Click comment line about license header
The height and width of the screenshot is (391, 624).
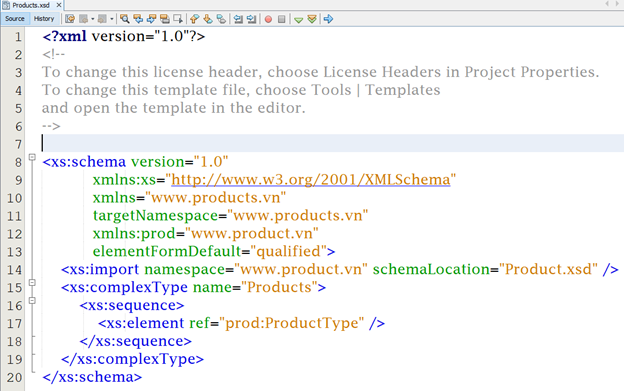[320, 72]
